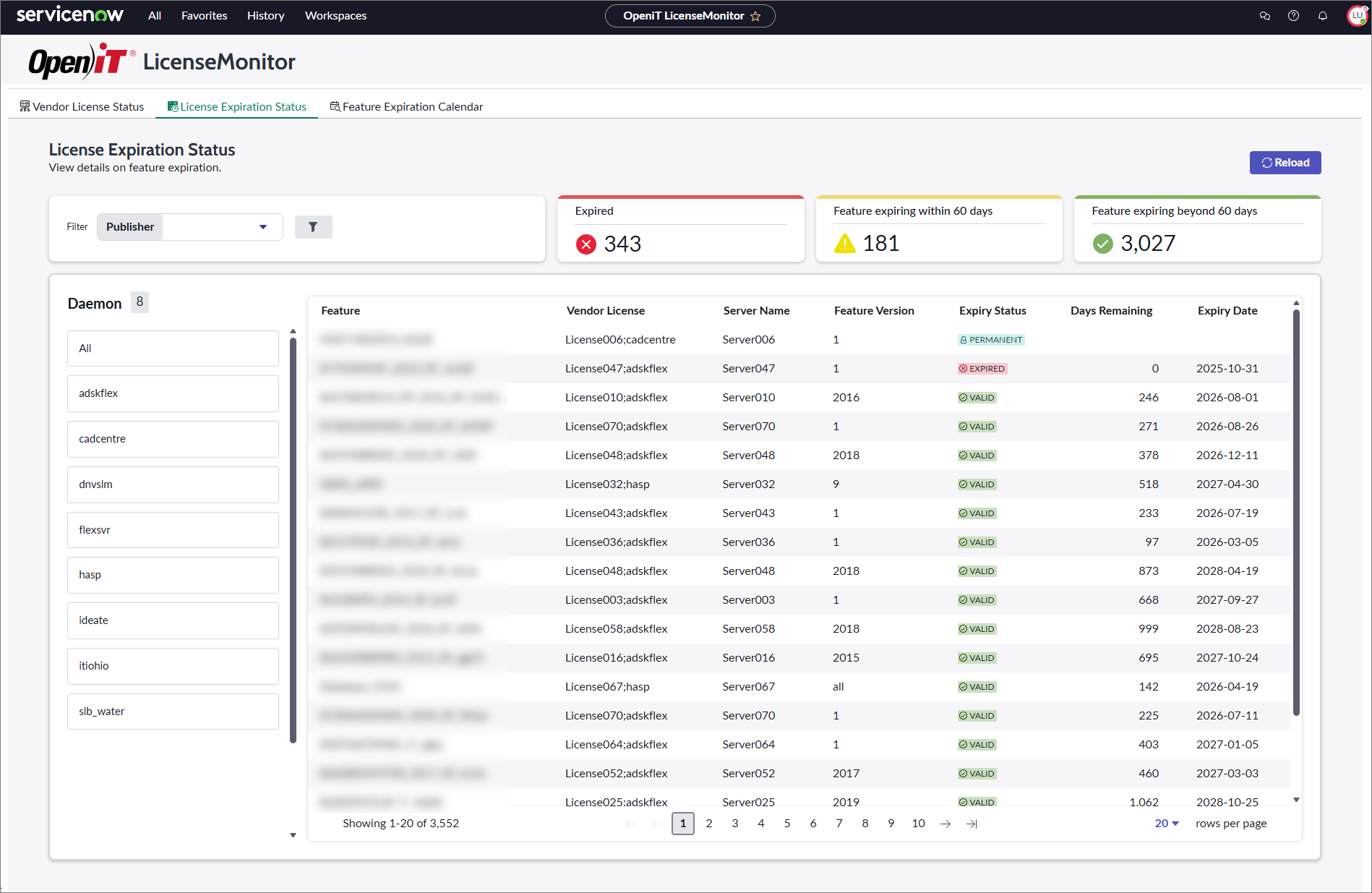Viewport: 1372px width, 893px height.
Task: Click the Reload button
Action: [x=1285, y=163]
